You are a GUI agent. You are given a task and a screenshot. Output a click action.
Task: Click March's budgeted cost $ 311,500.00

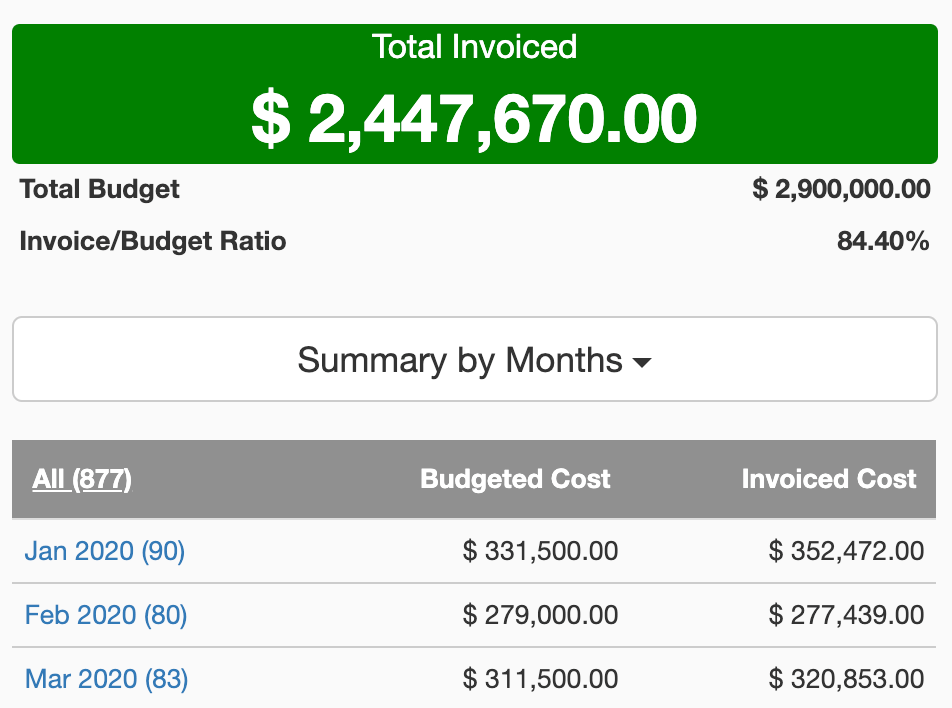coord(540,680)
